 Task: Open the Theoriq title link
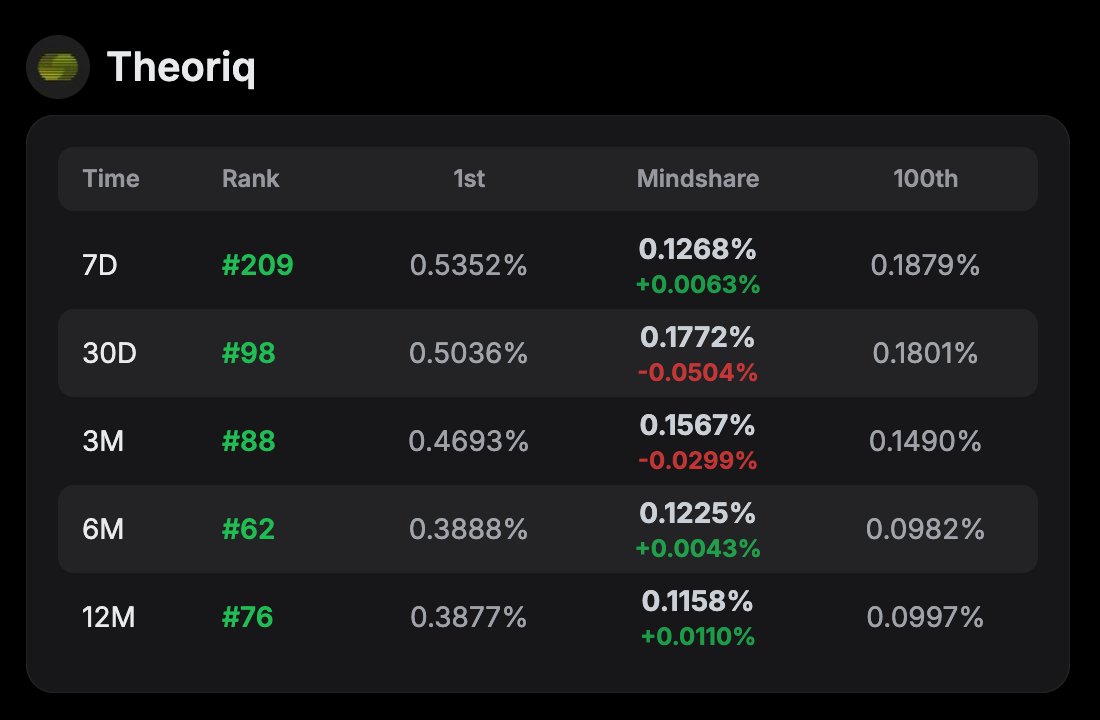point(181,68)
